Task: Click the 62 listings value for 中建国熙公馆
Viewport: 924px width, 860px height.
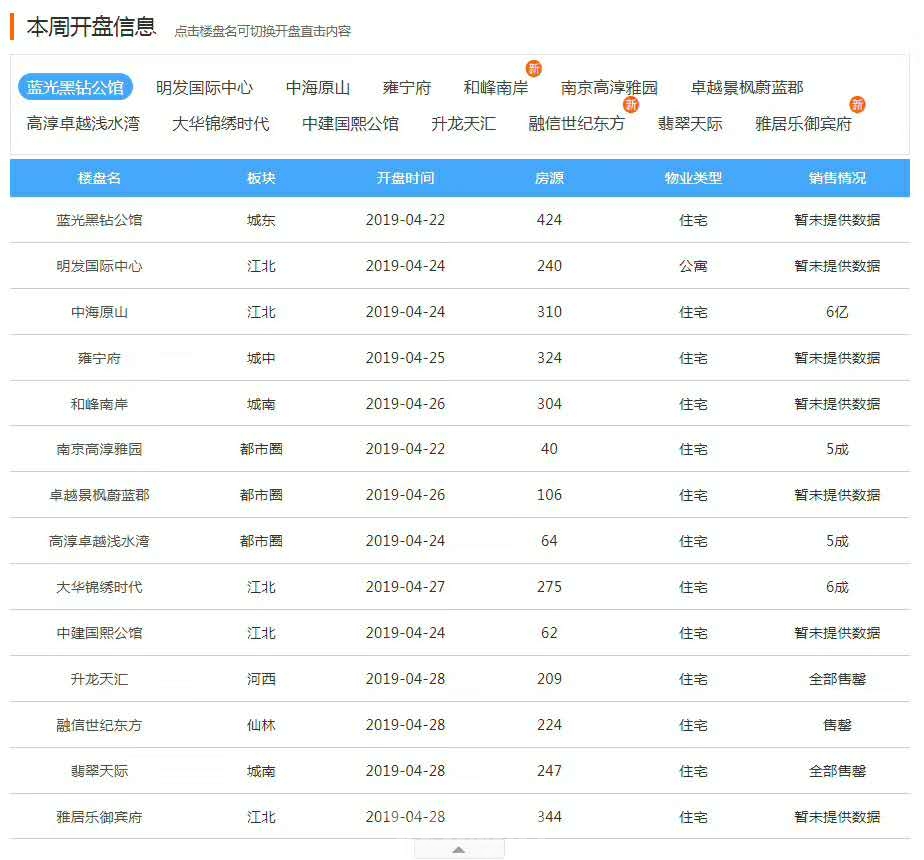Action: 549,633
